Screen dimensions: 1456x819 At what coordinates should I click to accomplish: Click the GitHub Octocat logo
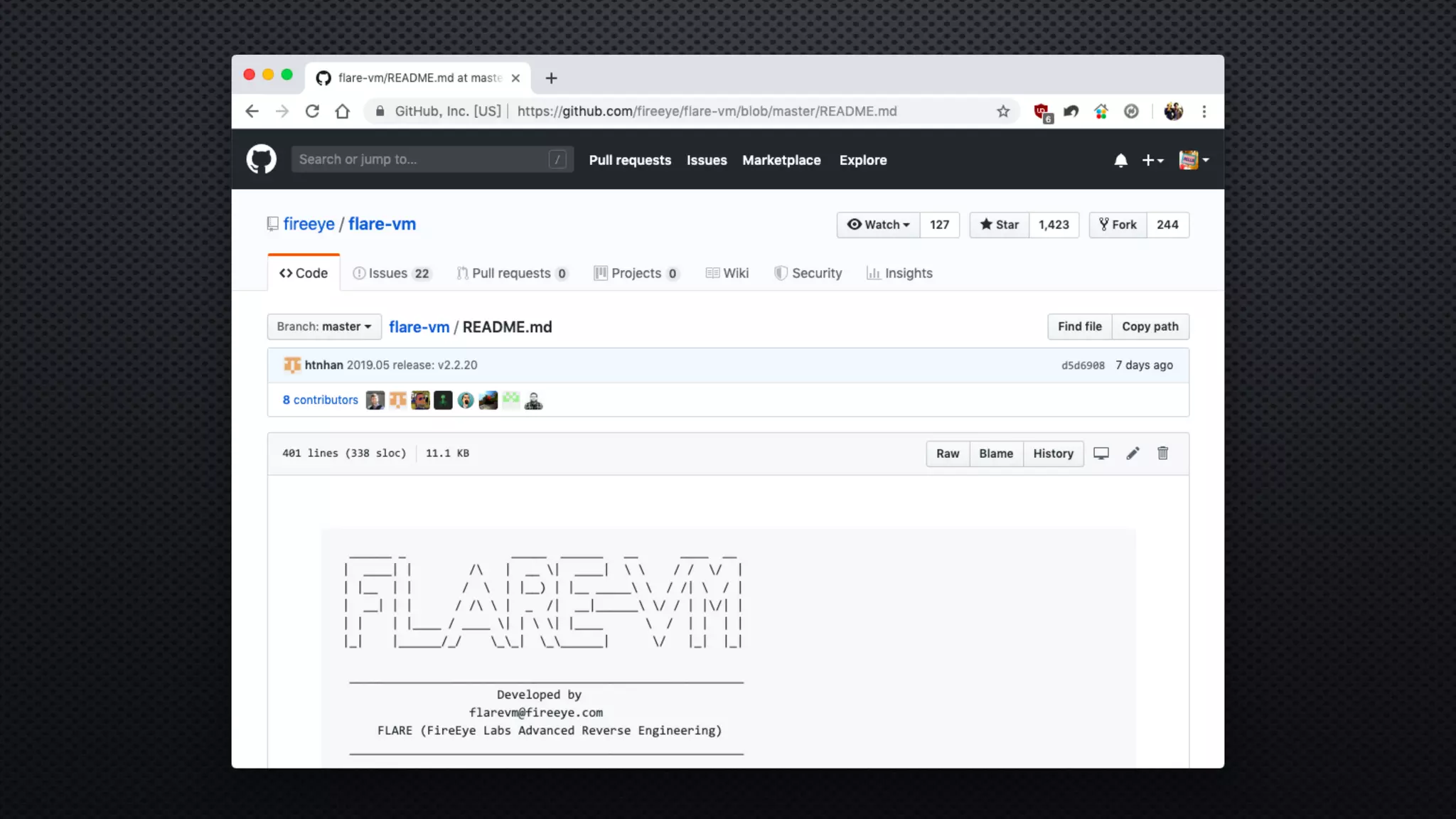click(x=261, y=159)
